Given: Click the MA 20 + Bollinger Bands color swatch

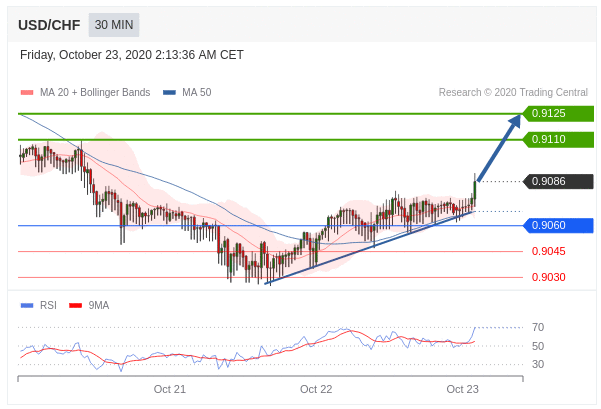Looking at the screenshot, I should [x=27, y=92].
